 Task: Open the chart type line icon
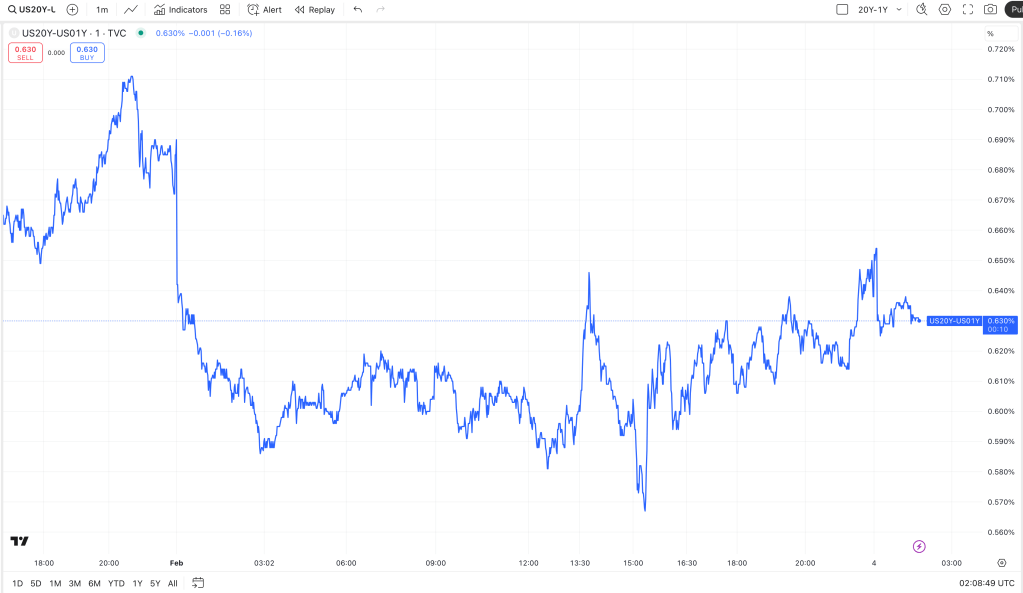pyautogui.click(x=131, y=9)
